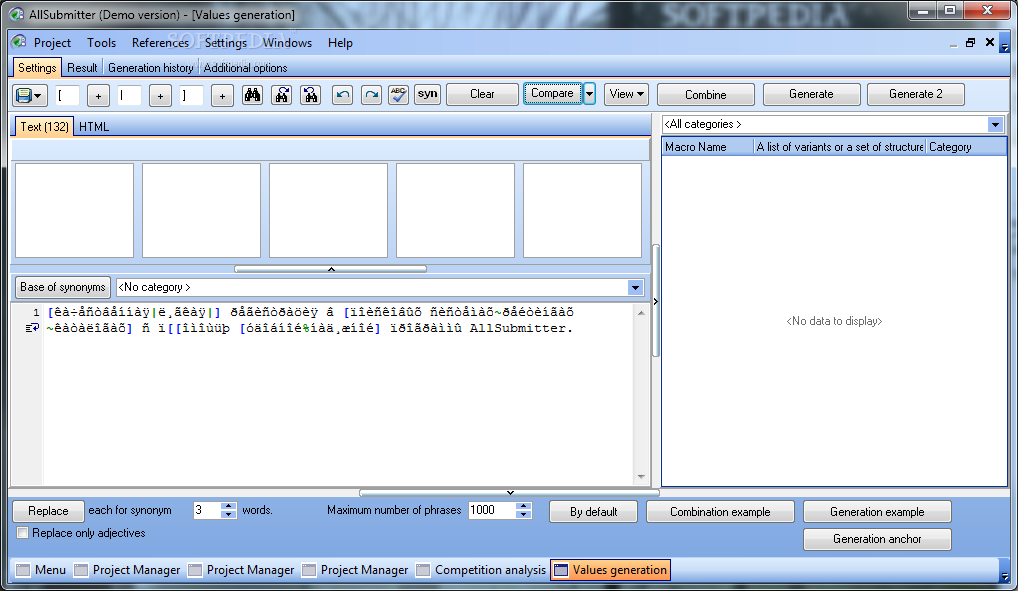Click the Compare button
The width and height of the screenshot is (1018, 591).
[x=552, y=94]
